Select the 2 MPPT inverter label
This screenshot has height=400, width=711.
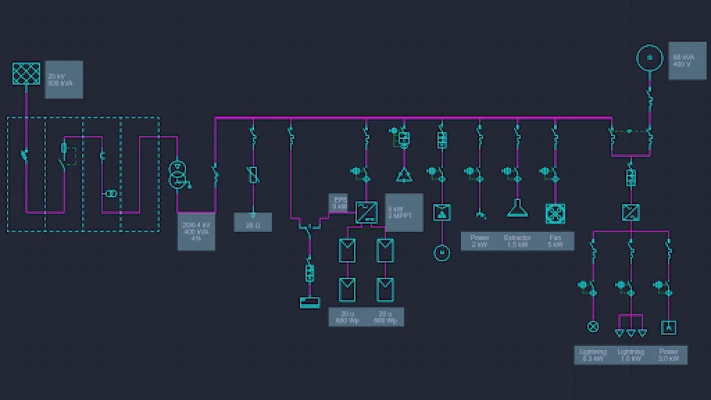point(404,213)
